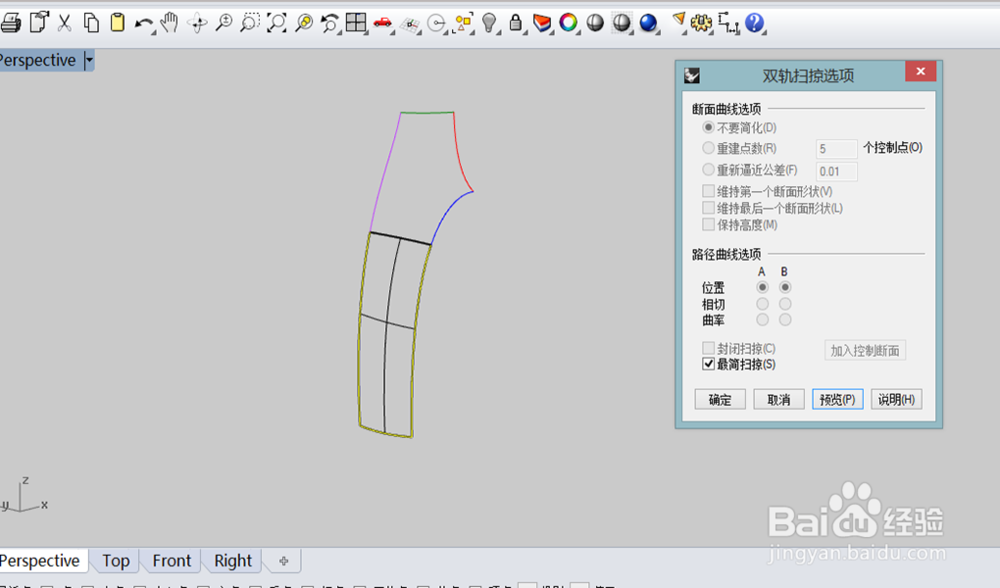Switch to the Top viewport tab

tap(115, 560)
